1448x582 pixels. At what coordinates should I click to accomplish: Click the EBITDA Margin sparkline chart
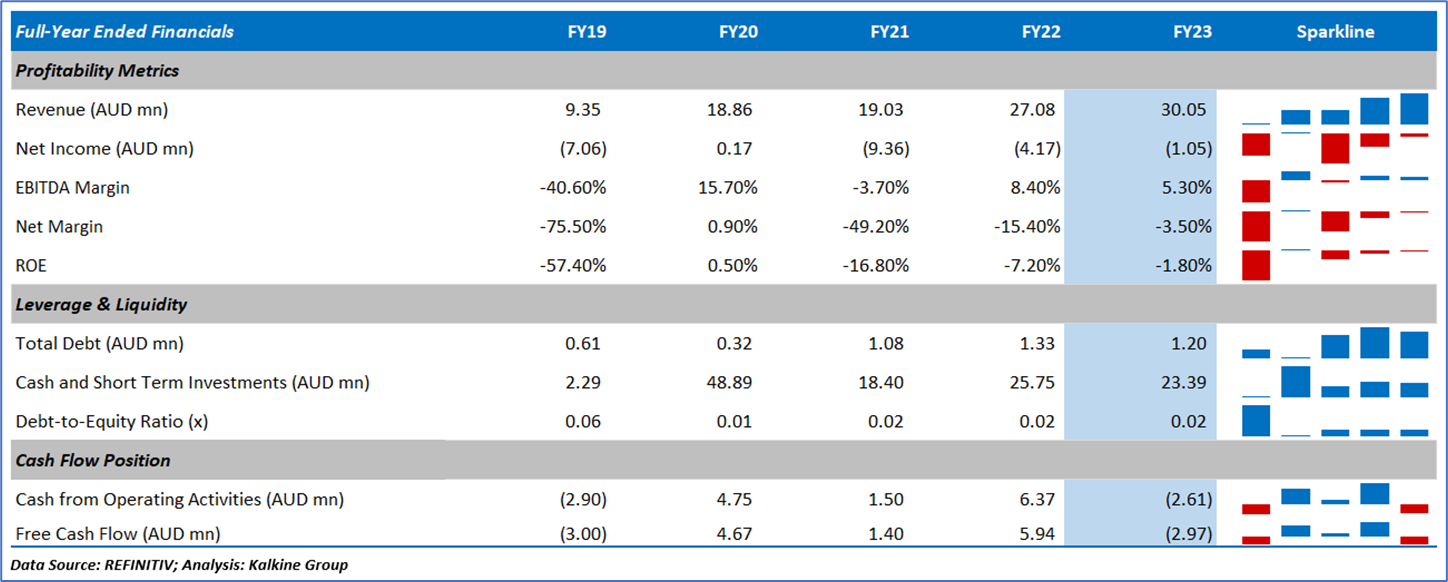pos(1335,187)
